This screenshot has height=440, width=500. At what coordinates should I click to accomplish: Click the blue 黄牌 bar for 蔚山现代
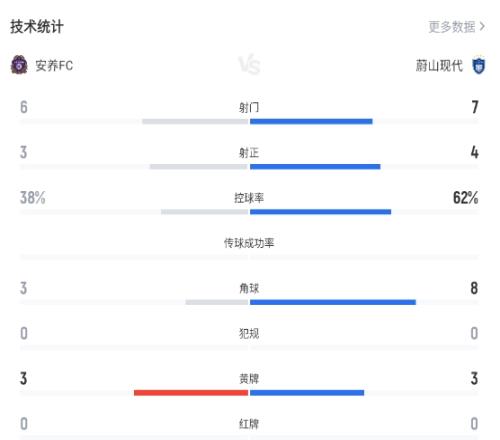(307, 393)
